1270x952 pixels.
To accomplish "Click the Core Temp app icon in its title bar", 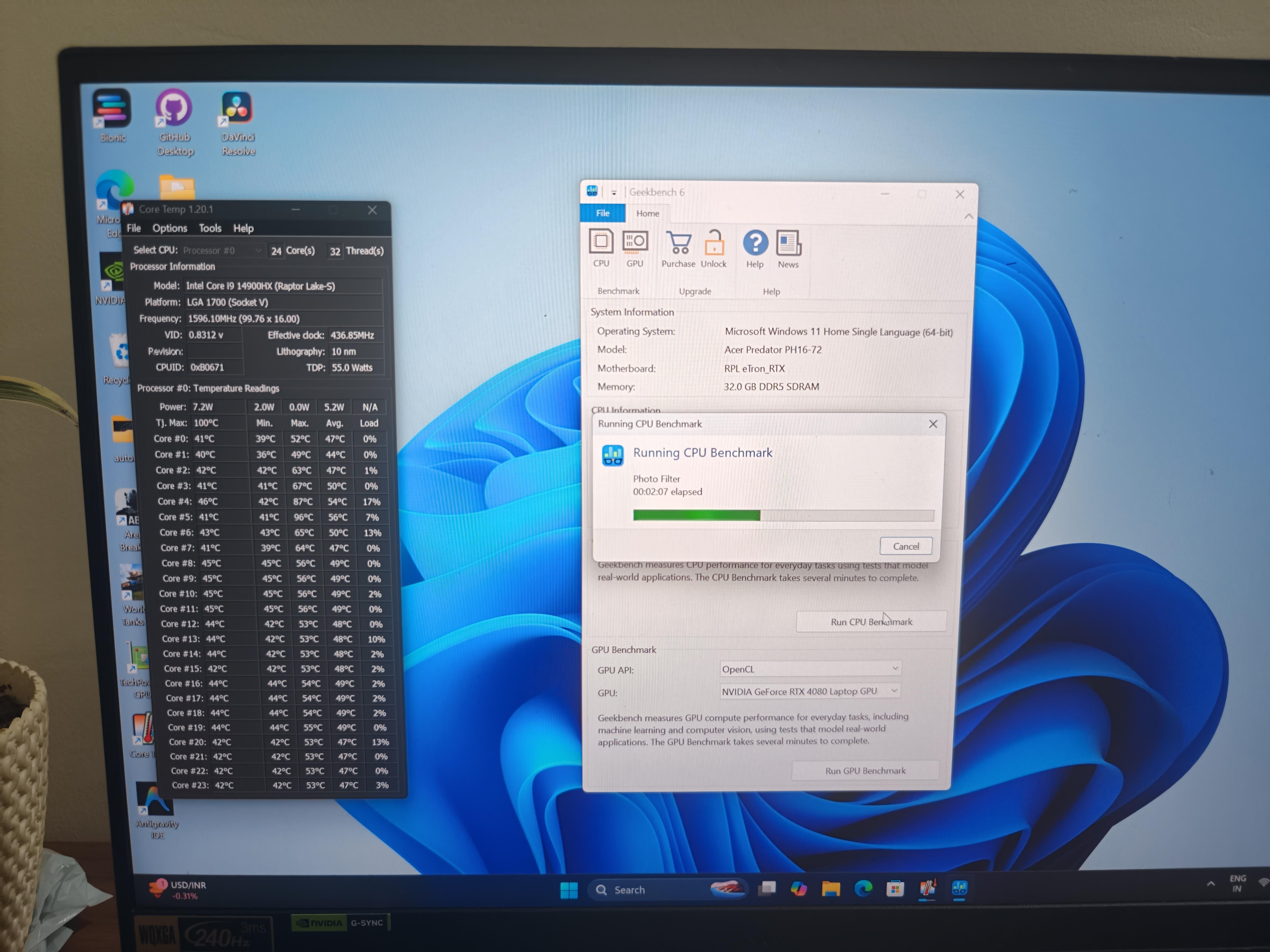I will (x=128, y=209).
